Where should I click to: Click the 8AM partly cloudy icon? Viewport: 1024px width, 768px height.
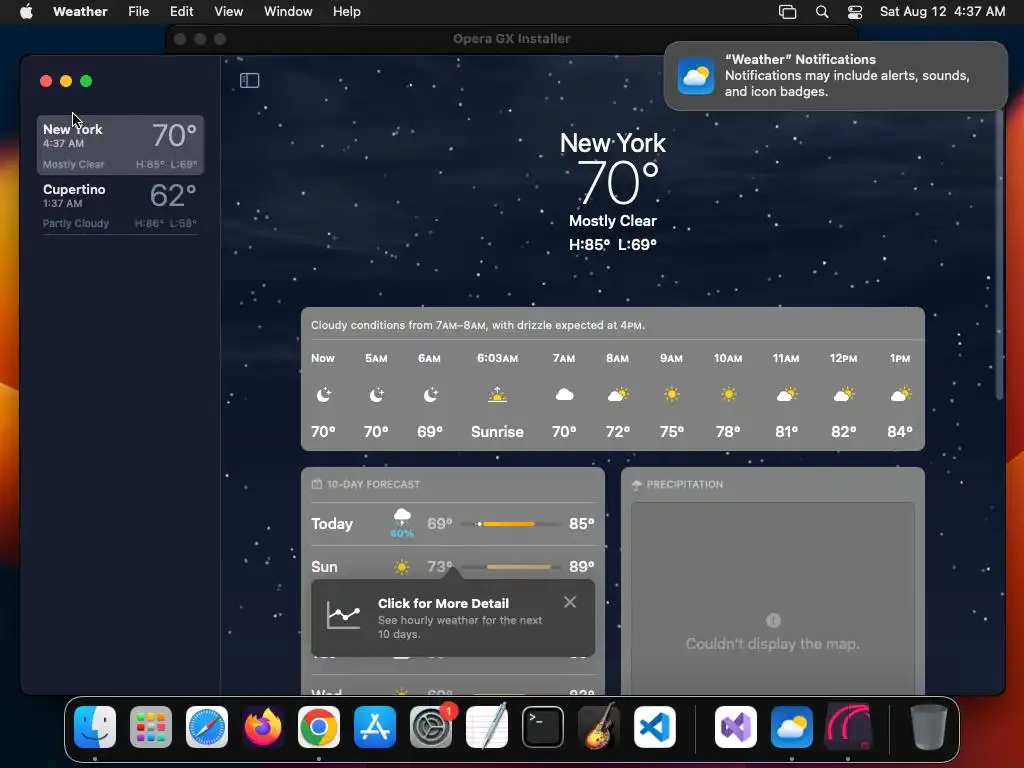pyautogui.click(x=618, y=394)
